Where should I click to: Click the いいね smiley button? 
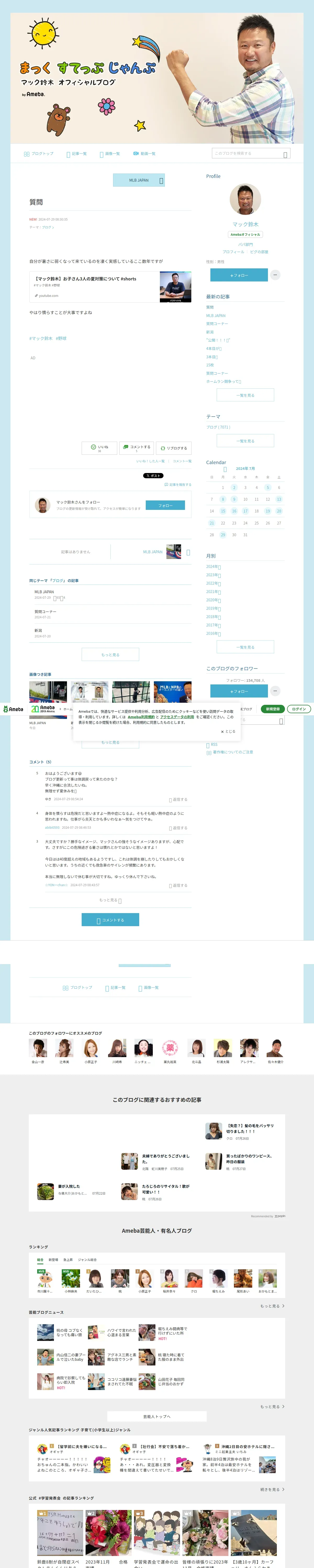coord(99,448)
